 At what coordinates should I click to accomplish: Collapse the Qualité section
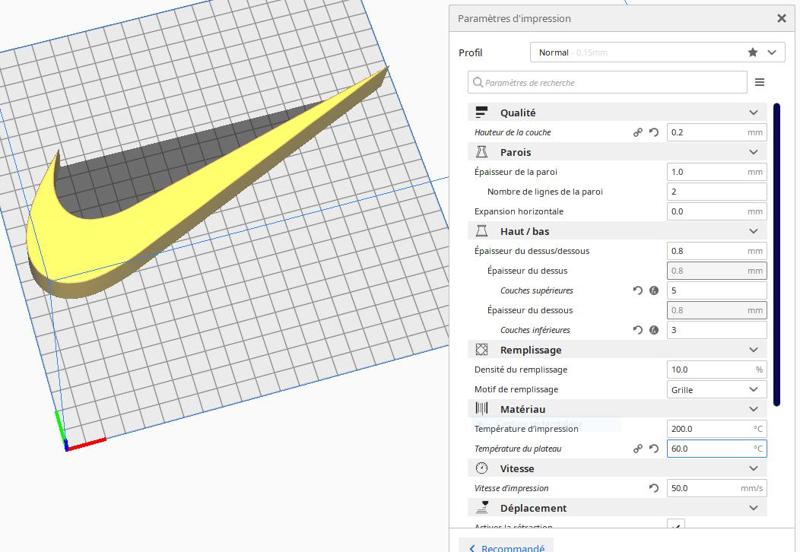tap(754, 112)
